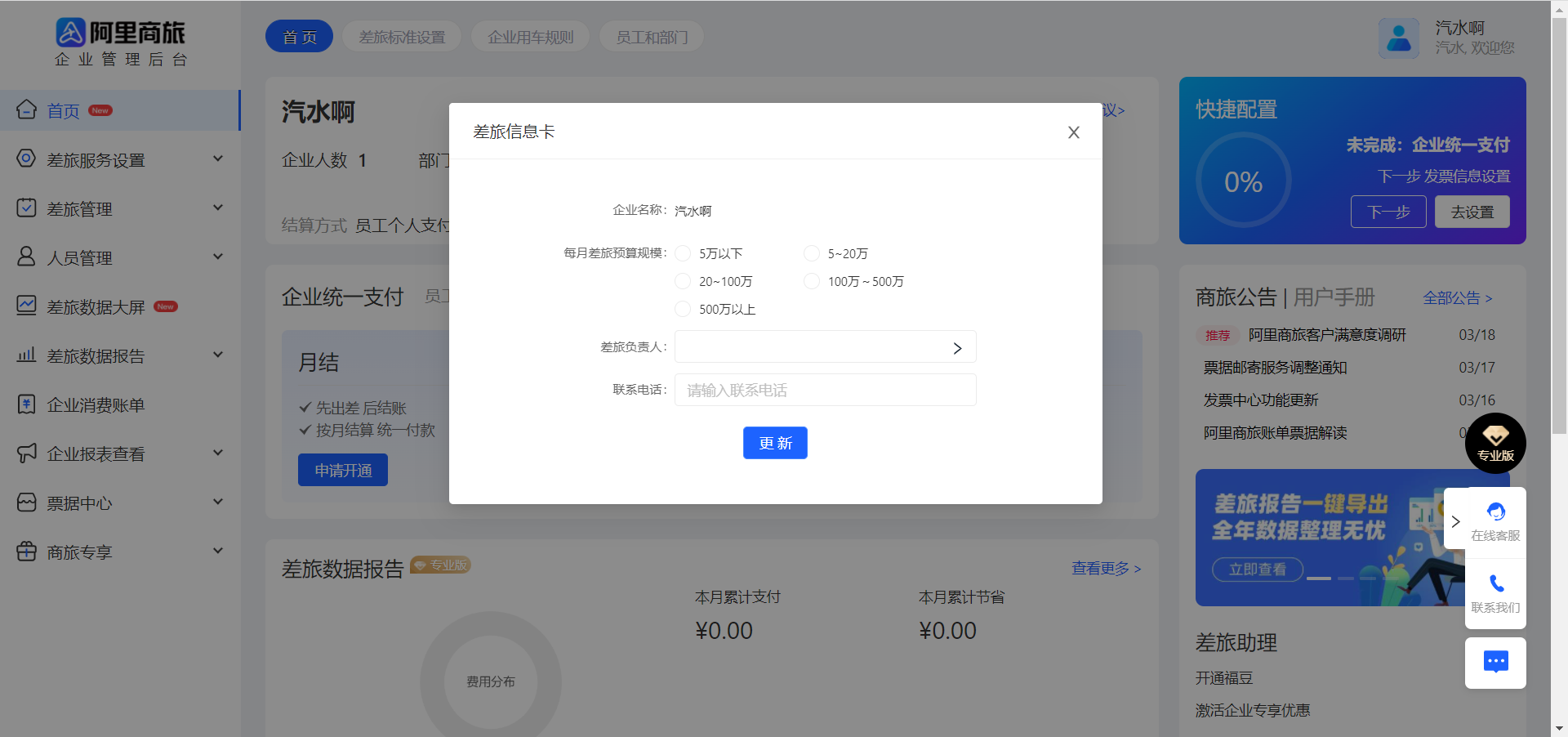Click the 去设置 button in 快捷配置
The height and width of the screenshot is (737, 1568).
[x=1472, y=212]
